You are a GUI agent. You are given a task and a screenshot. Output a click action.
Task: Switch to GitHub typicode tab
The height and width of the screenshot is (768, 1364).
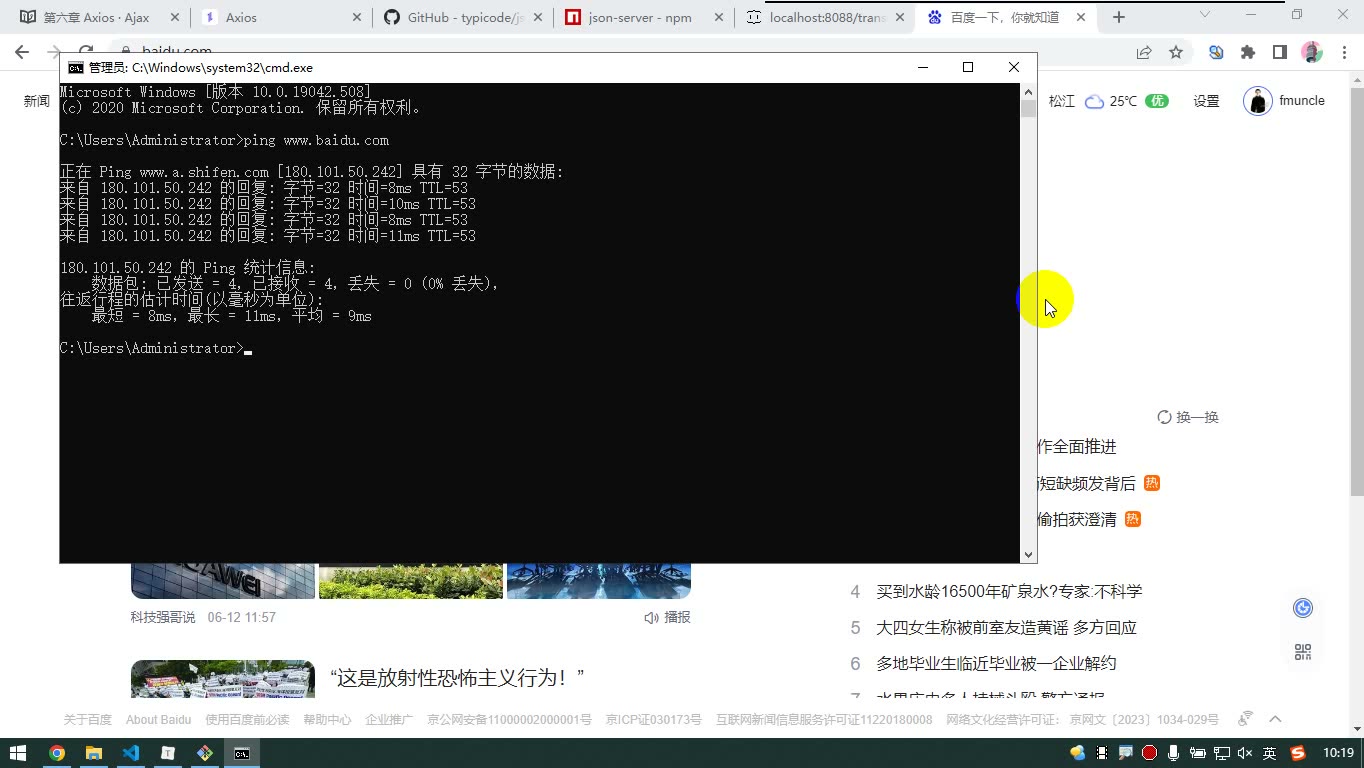(464, 17)
